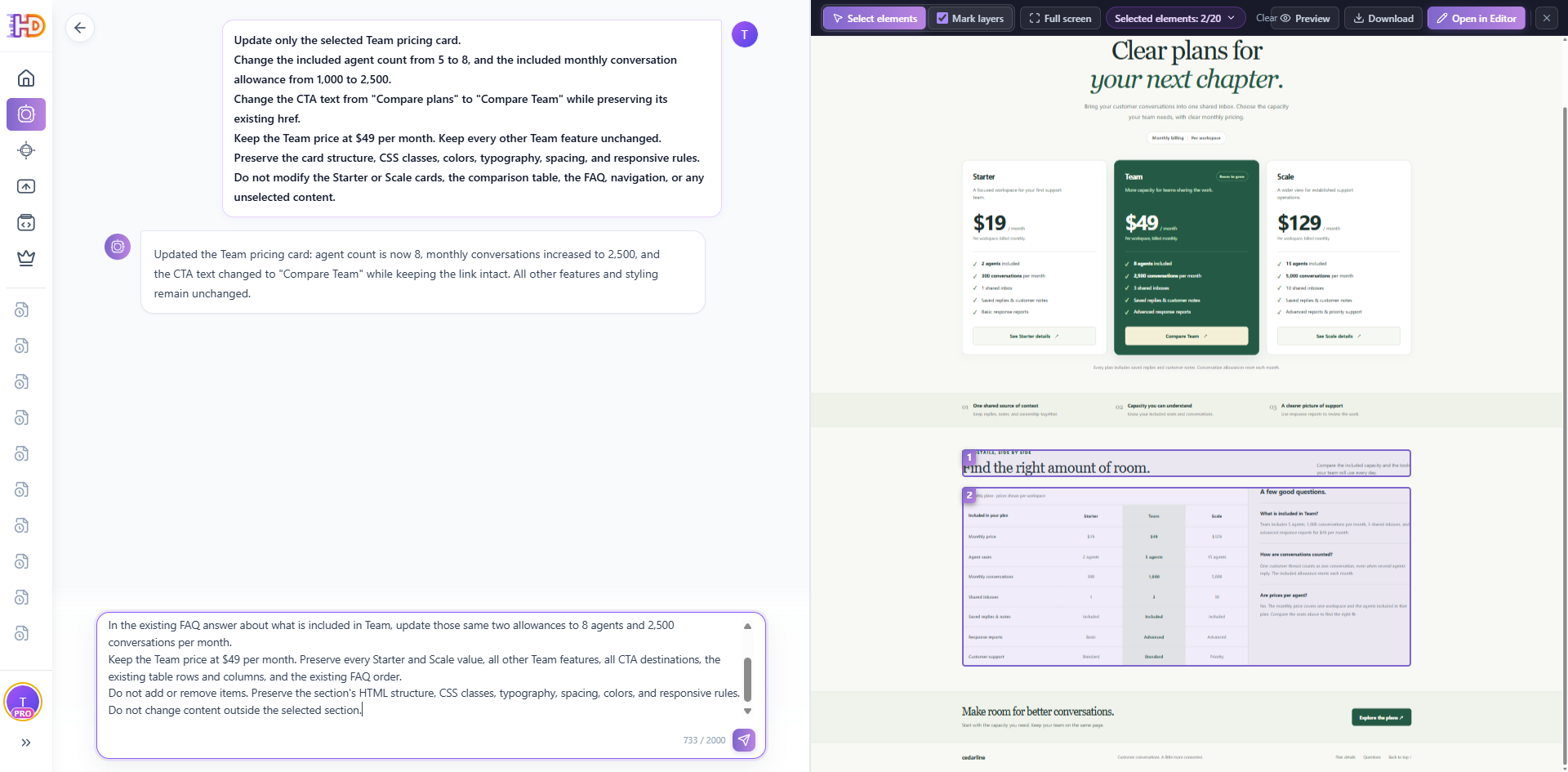Click the HD logo at top left
Screen dimensions: 1568x772
tap(26, 26)
